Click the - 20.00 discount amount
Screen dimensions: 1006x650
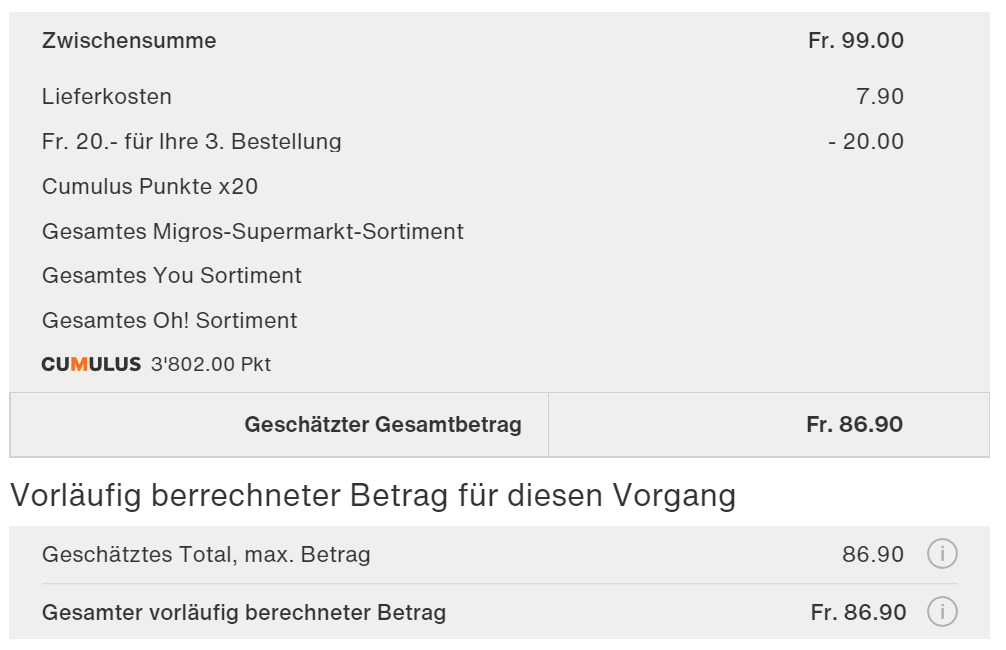click(x=866, y=142)
